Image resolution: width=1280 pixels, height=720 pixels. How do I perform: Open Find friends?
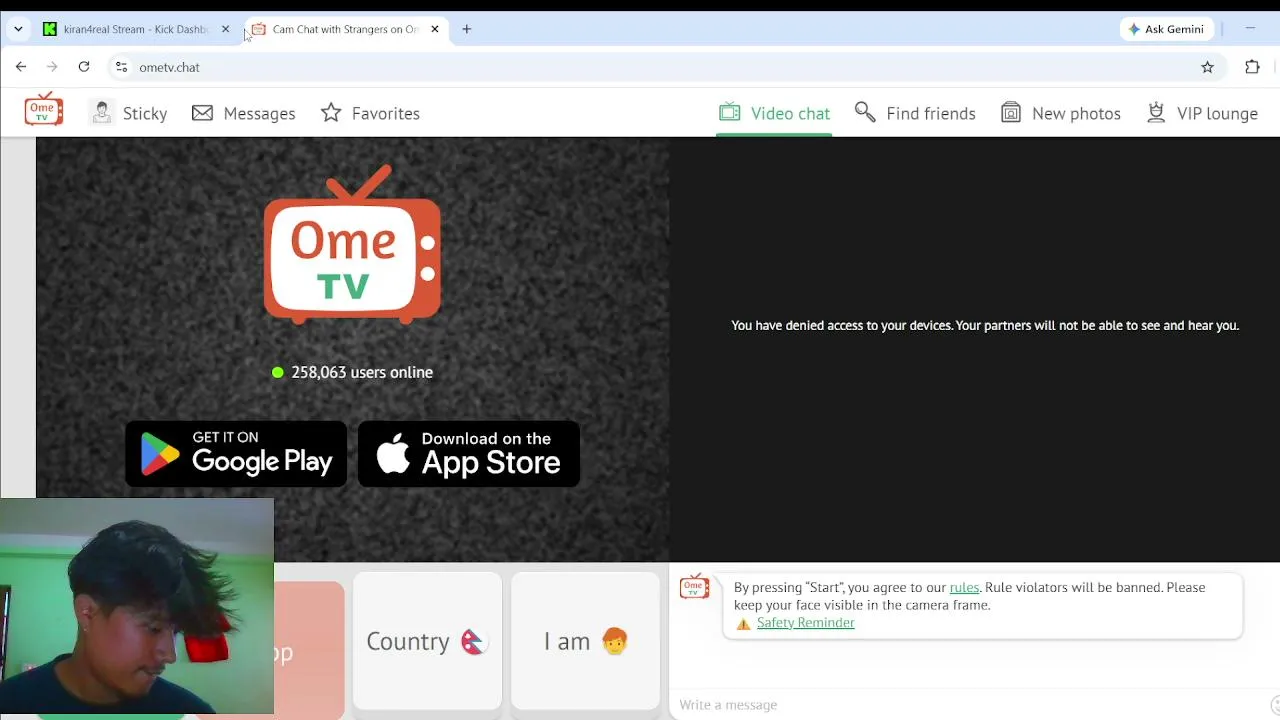(915, 113)
